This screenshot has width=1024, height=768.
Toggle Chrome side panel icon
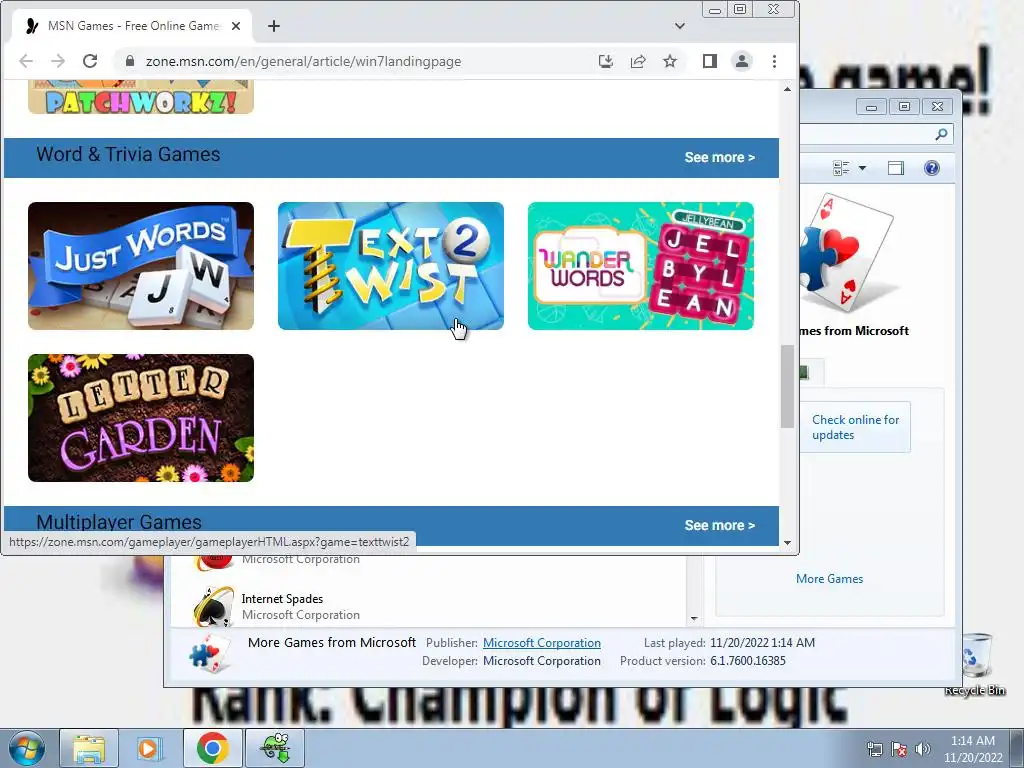click(710, 61)
